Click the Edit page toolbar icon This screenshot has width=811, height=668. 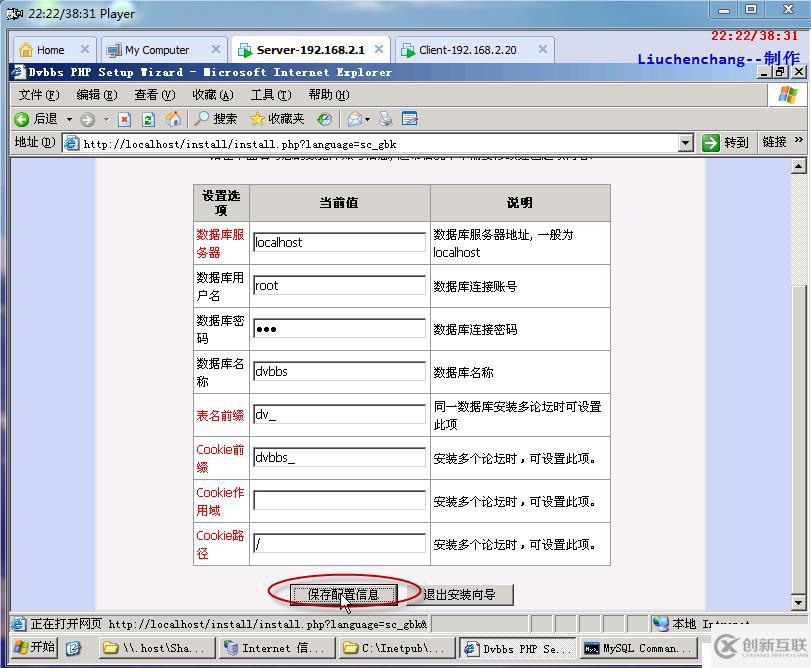pyautogui.click(x=410, y=119)
